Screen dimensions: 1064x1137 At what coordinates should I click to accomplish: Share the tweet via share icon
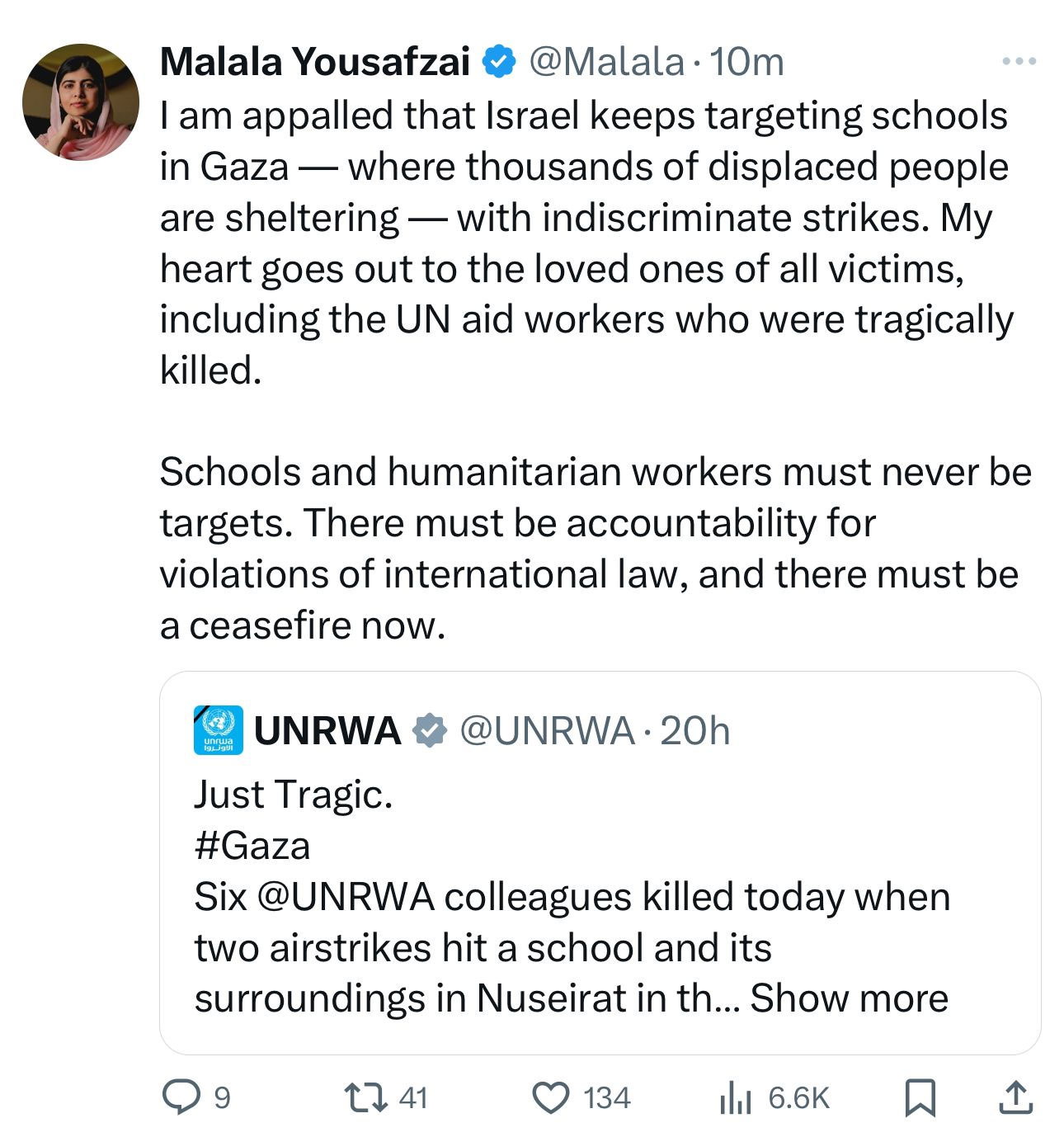click(x=1015, y=1097)
